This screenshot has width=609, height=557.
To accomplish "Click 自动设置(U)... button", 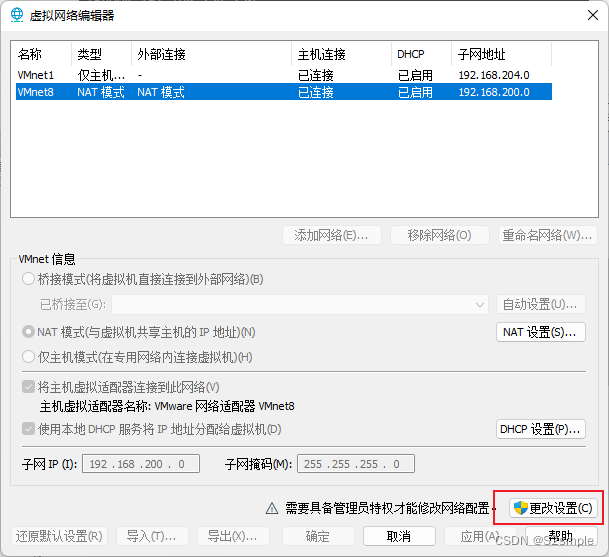I will tap(540, 304).
